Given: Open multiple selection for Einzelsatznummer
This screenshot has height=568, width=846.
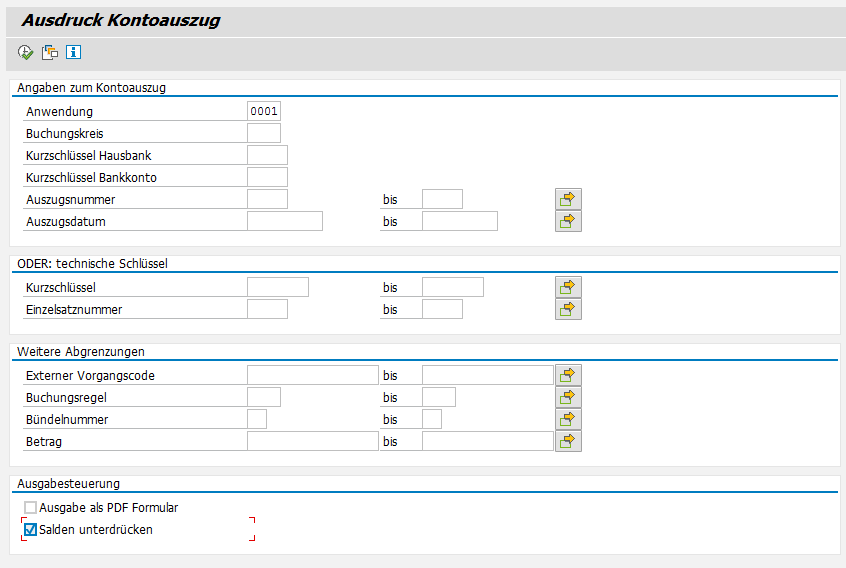Looking at the screenshot, I should point(568,309).
